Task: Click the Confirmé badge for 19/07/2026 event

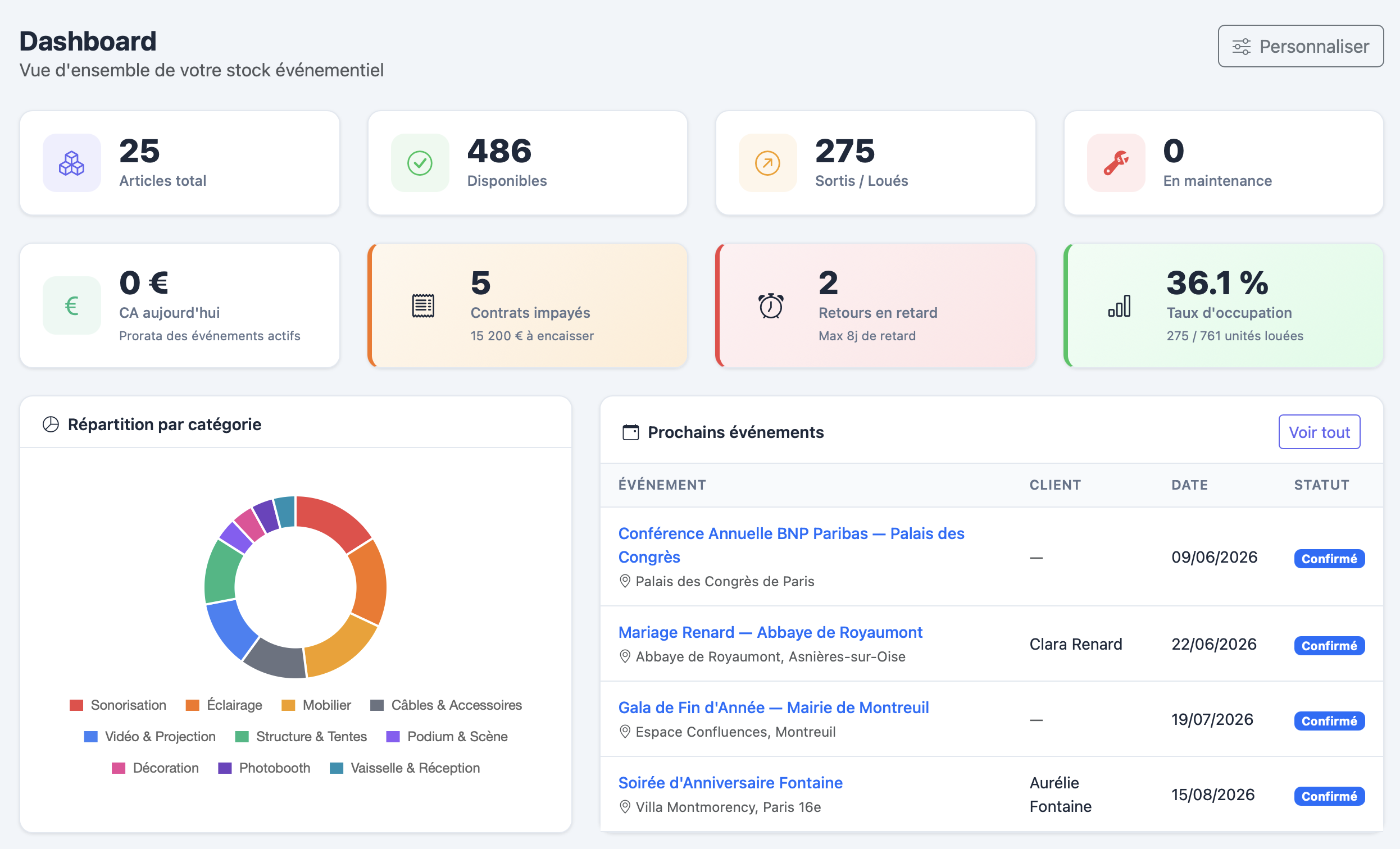Action: [x=1329, y=720]
